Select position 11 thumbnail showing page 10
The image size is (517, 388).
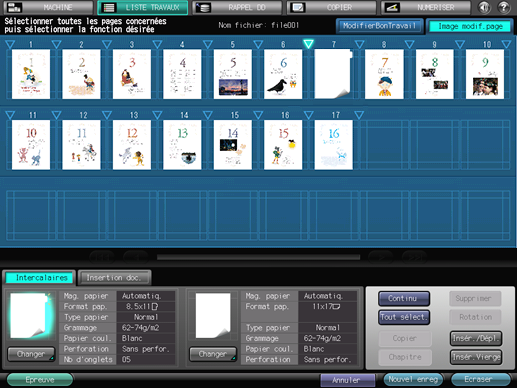pos(31,145)
